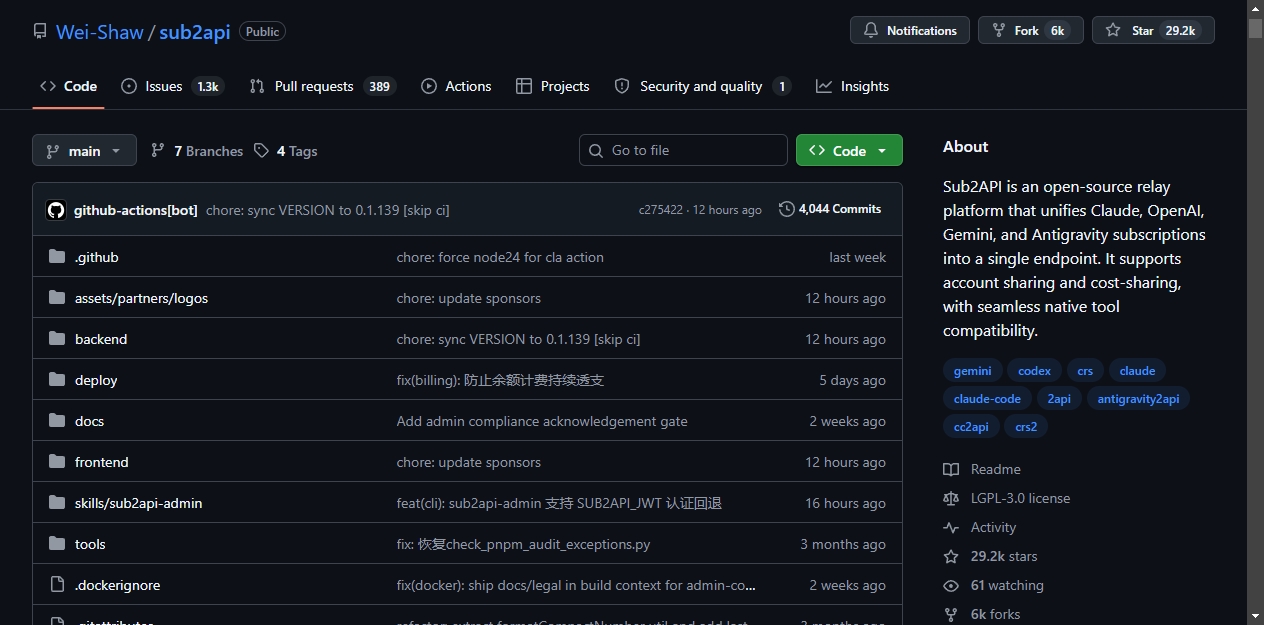The height and width of the screenshot is (625, 1264).
Task: Click the commit history clock icon
Action: 787,209
